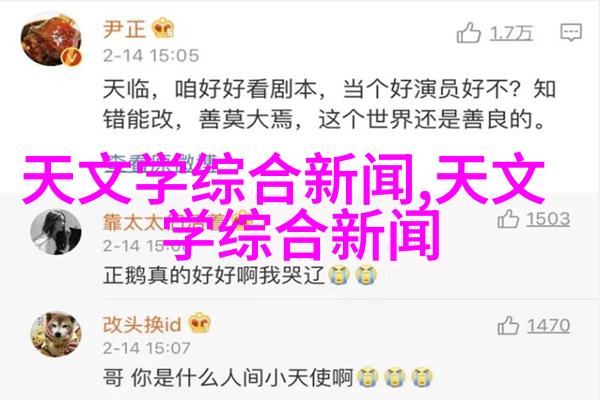Like the comment with 1503 likes
This screenshot has height=400, width=600.
[508, 219]
